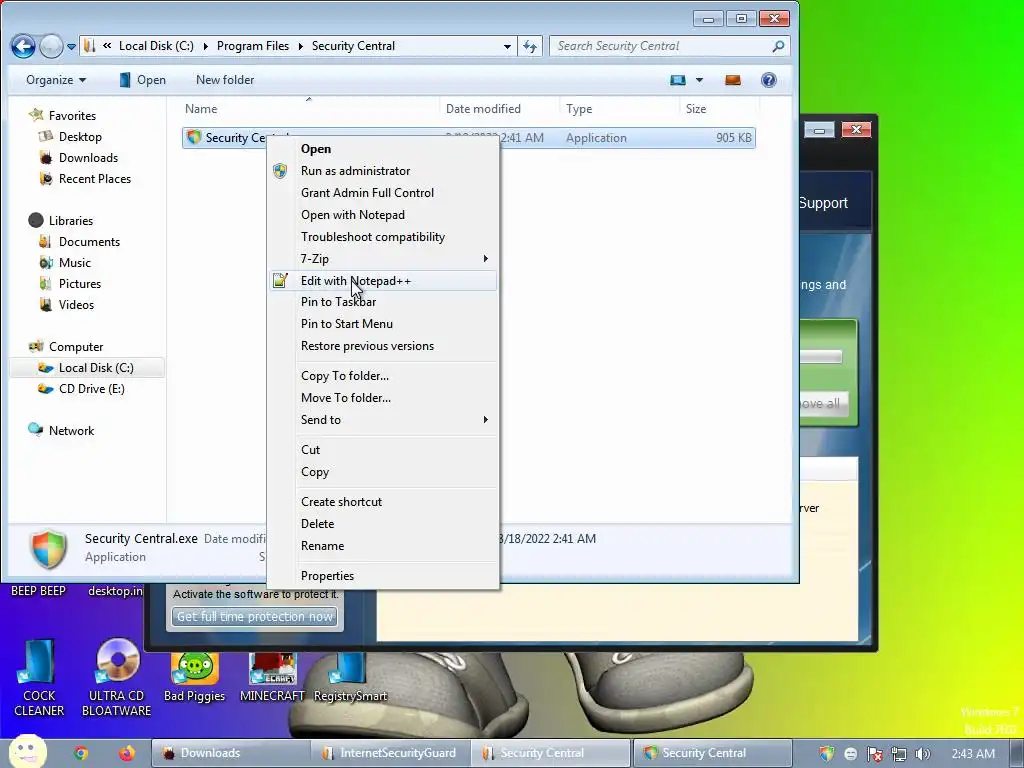Click the refresh button beside address bar
The image size is (1024, 768).
coord(530,46)
